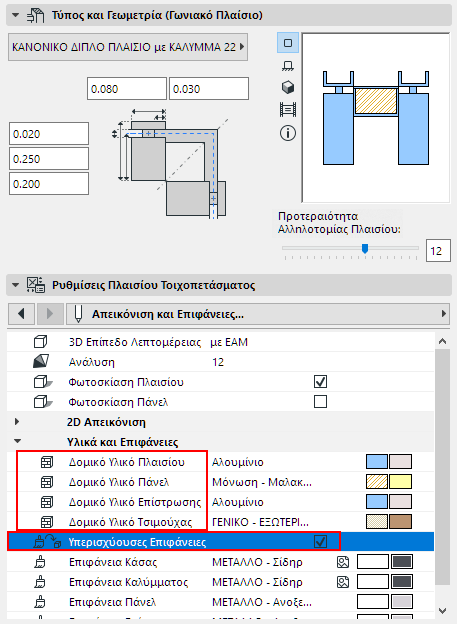Click the Φωτοσκίαση Πάνελ row icon
Image resolution: width=457 pixels, height=624 pixels.
click(x=43, y=402)
